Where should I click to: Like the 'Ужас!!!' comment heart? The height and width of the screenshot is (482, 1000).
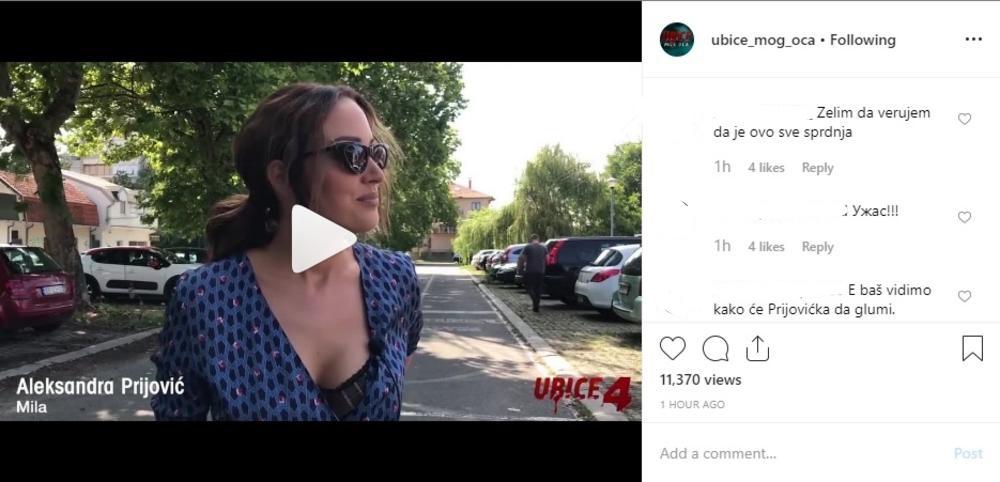(964, 217)
